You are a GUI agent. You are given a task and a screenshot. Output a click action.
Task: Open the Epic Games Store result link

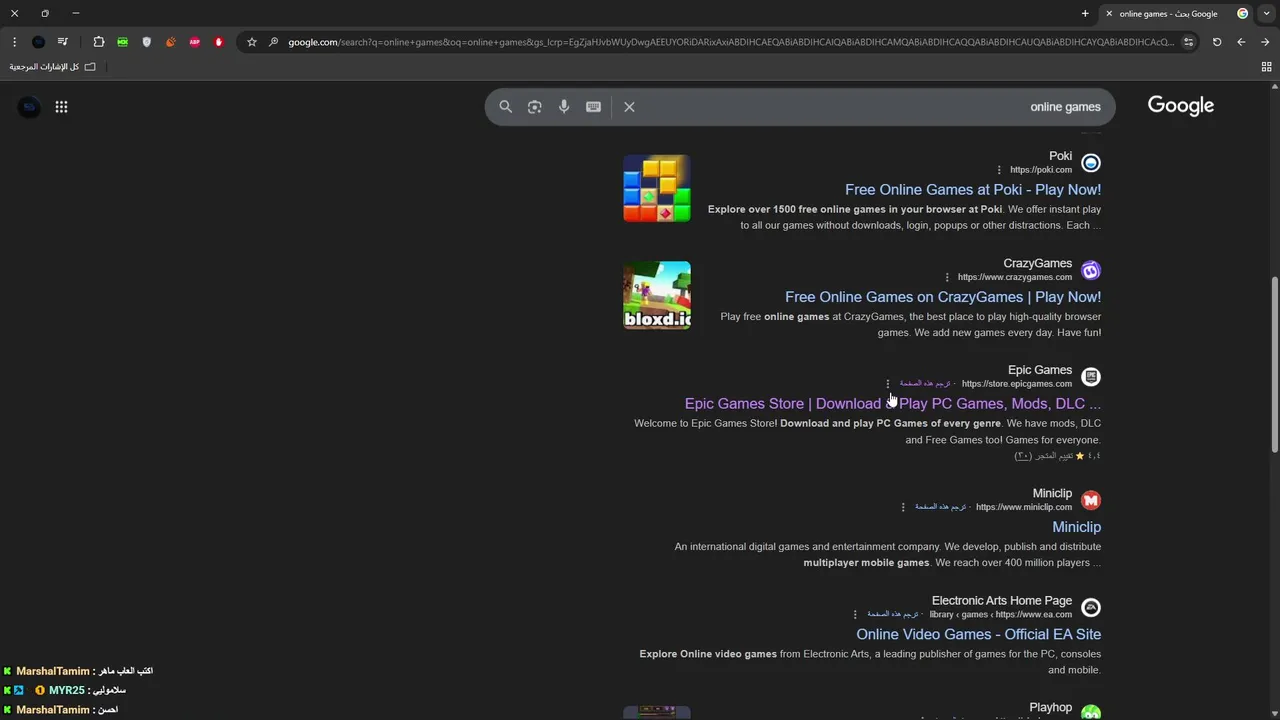893,403
